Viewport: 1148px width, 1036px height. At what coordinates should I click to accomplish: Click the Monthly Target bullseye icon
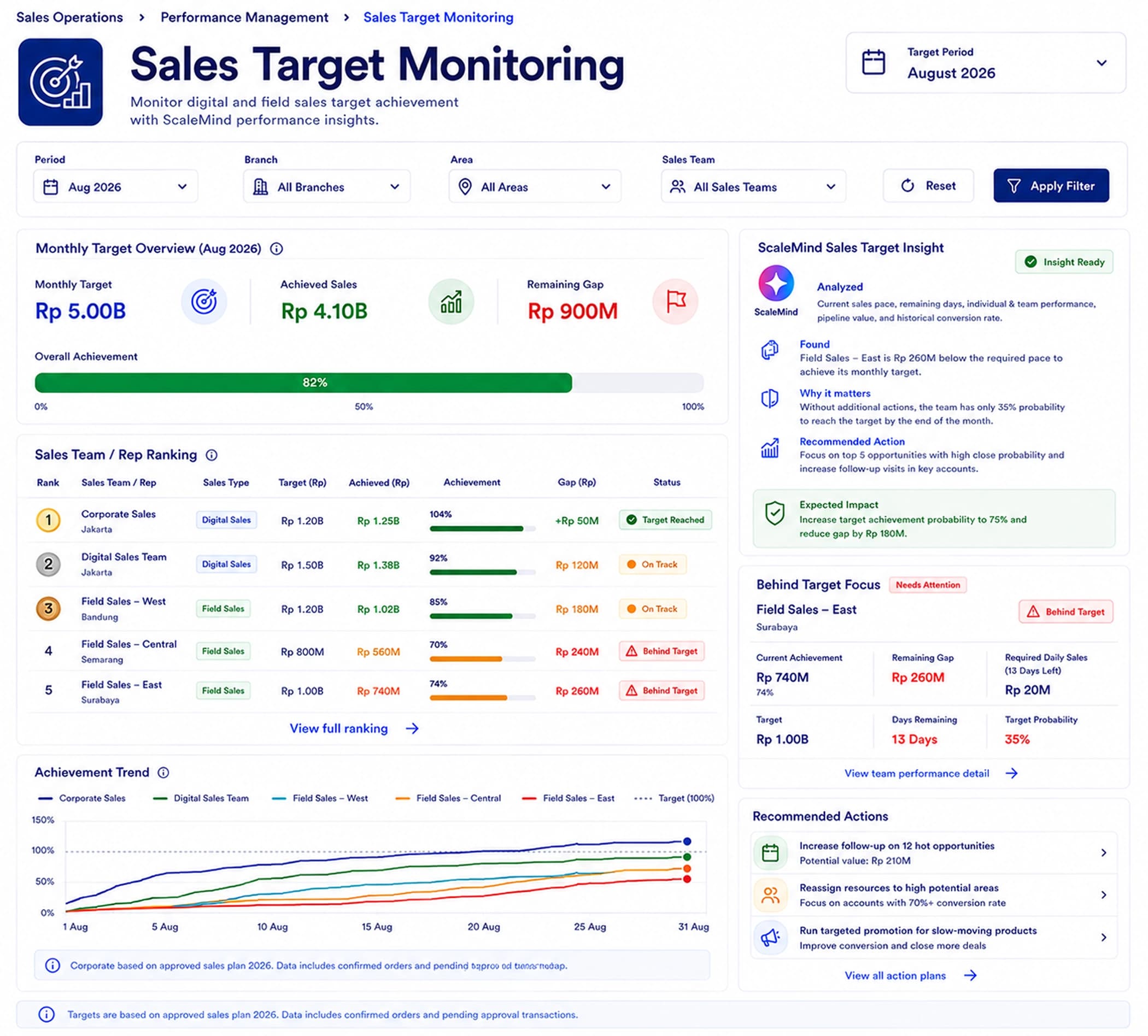pos(204,302)
